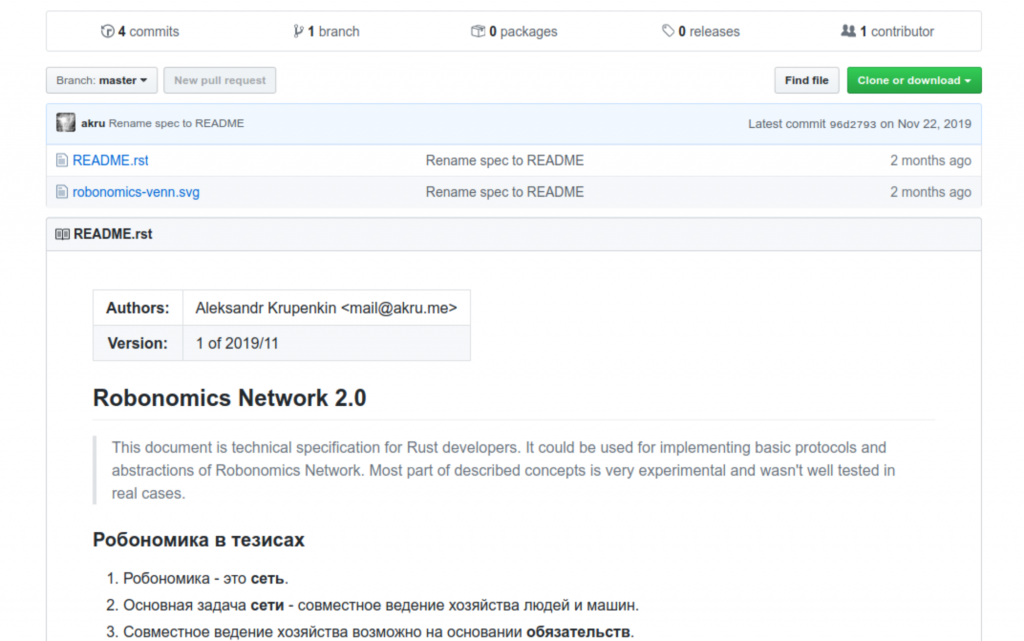Click the Robonomics Network 2.0 heading
1024x641 pixels.
coord(230,398)
